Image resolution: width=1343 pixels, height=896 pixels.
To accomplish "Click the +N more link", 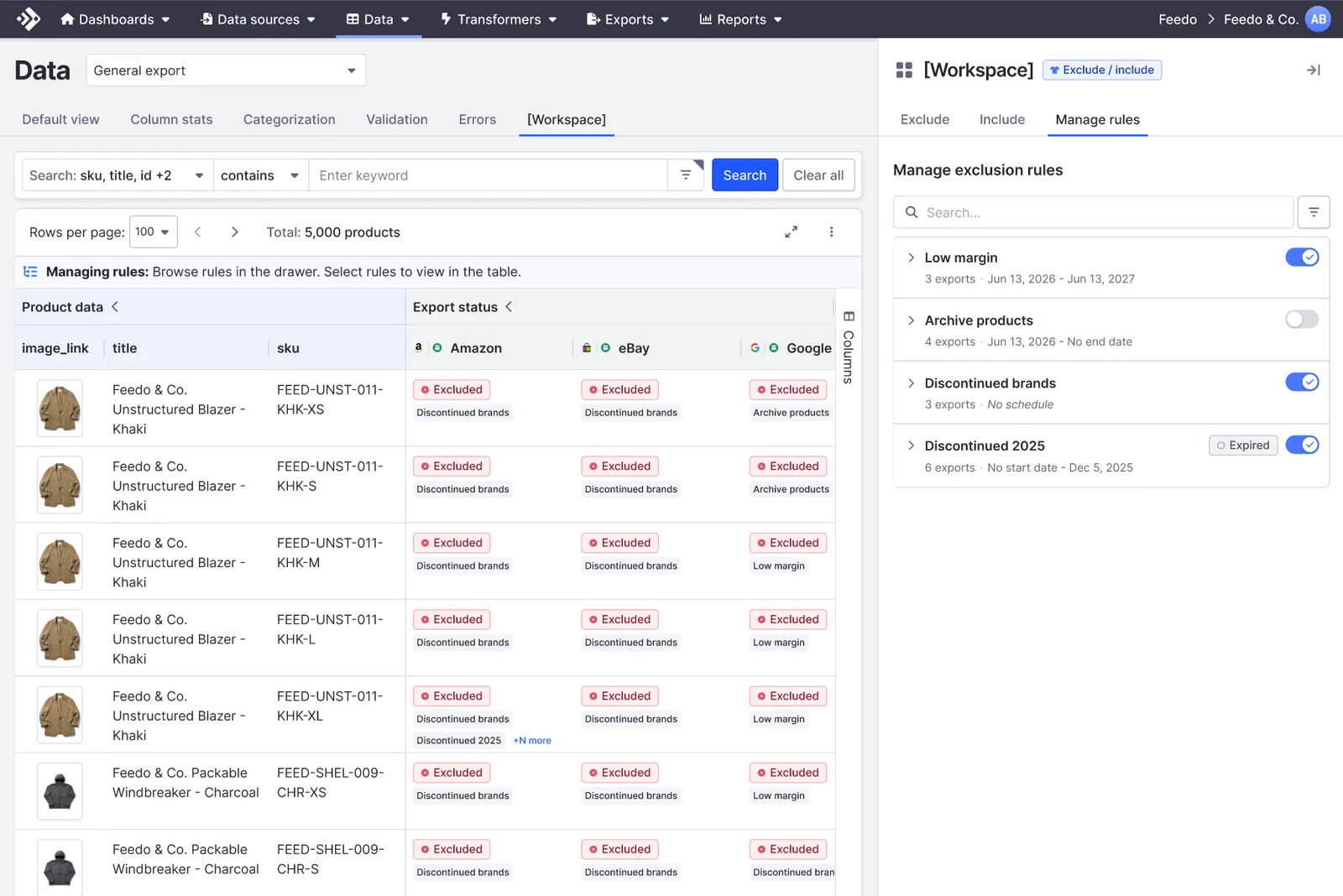I will 532,741.
